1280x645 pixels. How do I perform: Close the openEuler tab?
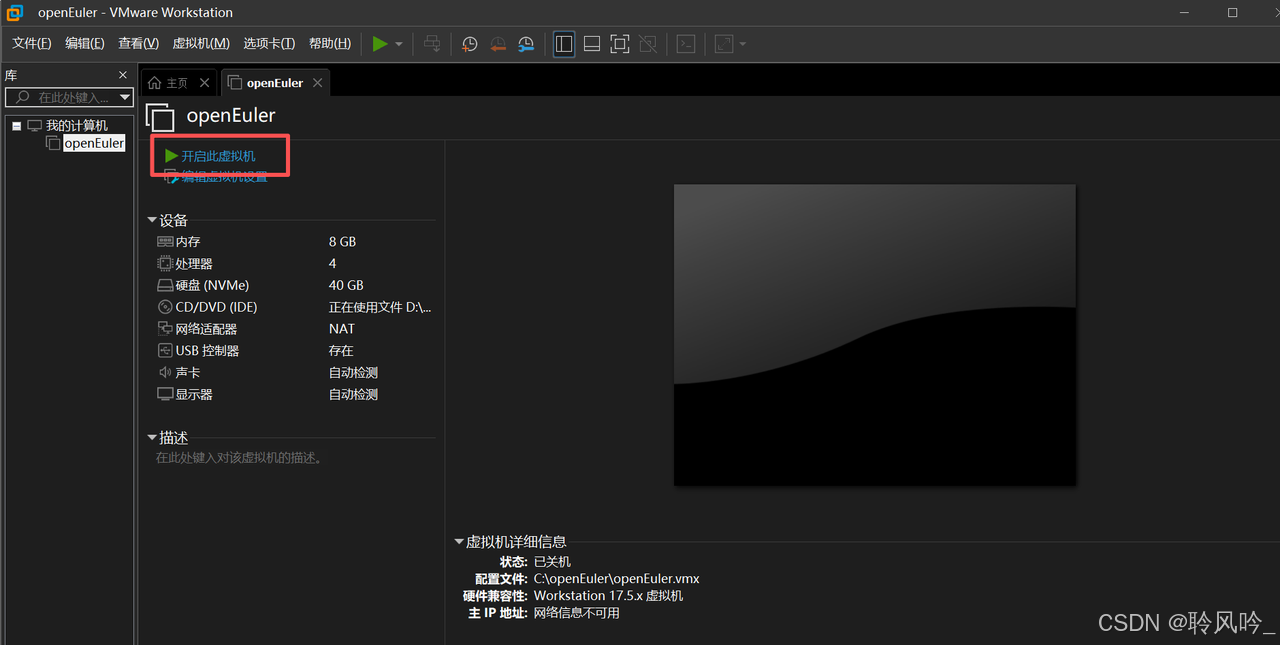pyautogui.click(x=318, y=83)
